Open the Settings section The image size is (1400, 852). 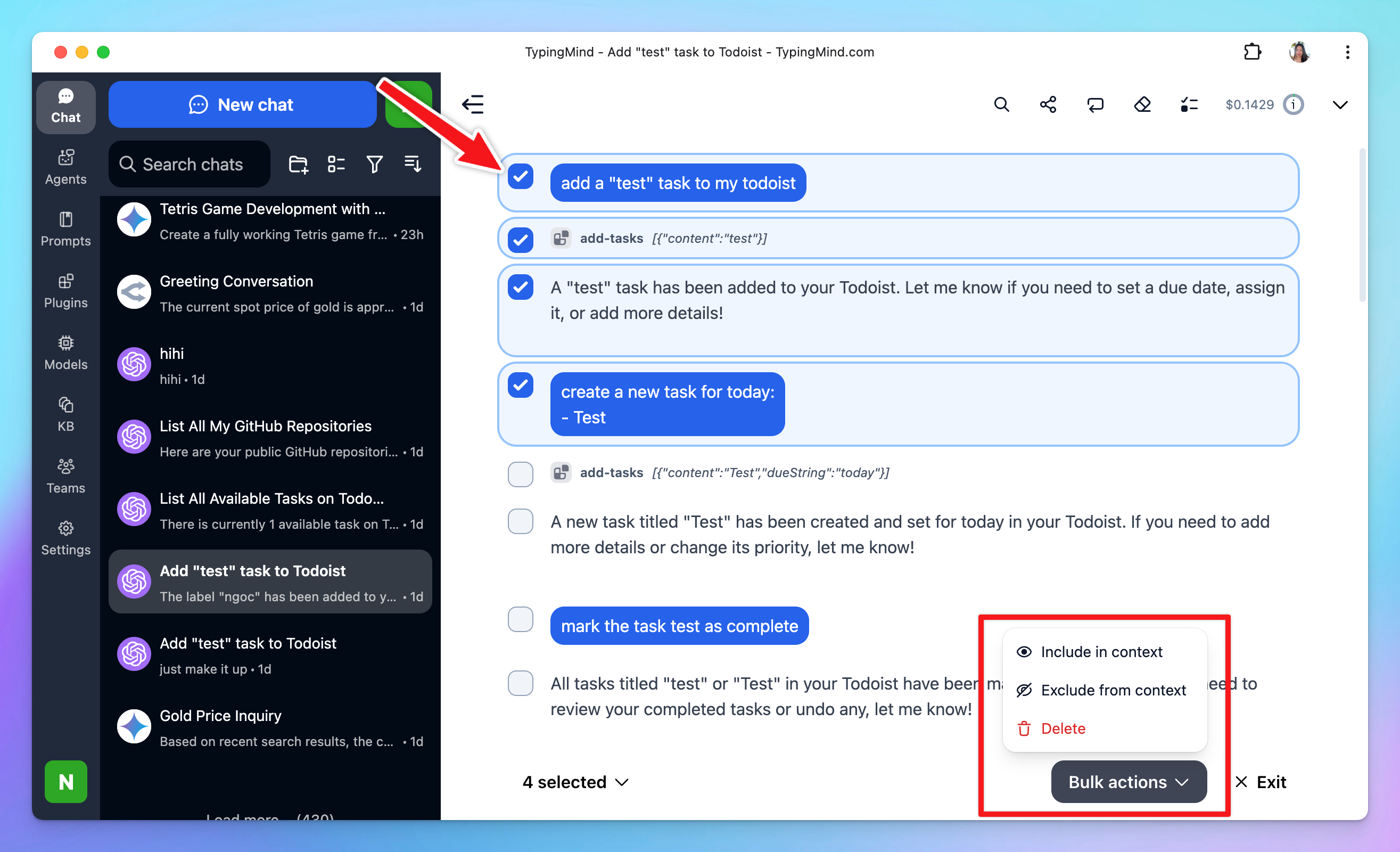[66, 538]
